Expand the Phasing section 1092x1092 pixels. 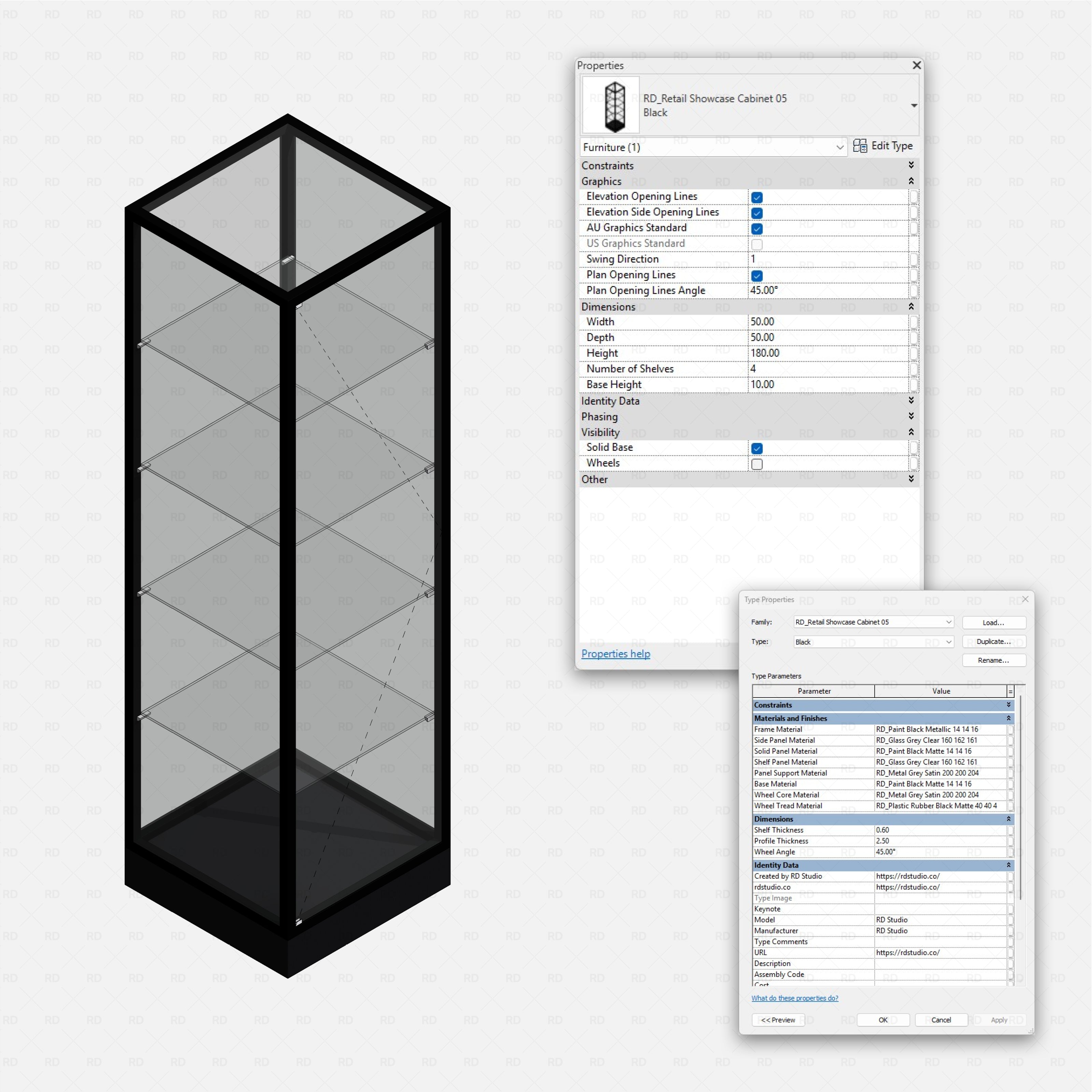911,416
